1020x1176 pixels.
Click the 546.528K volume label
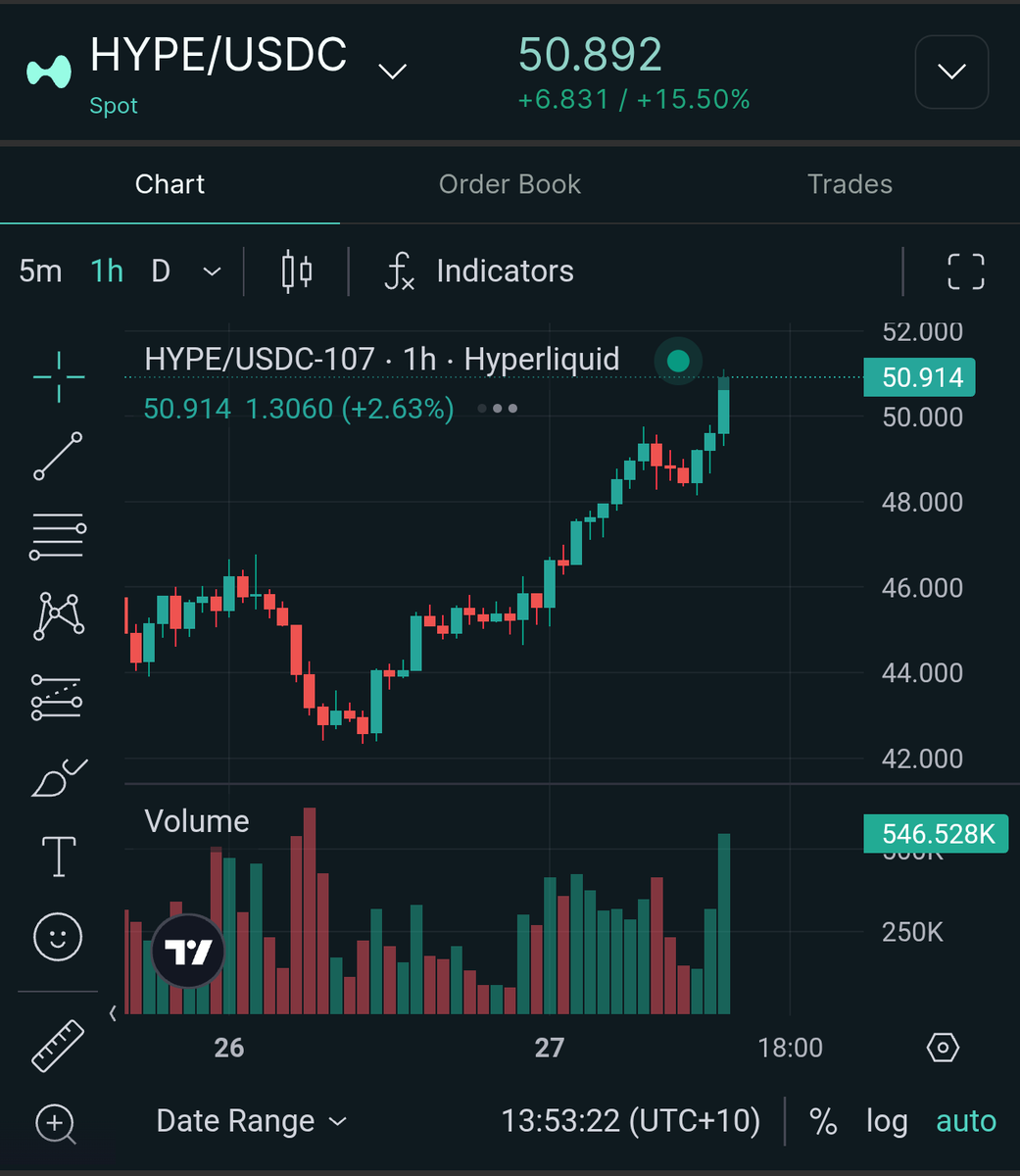[x=936, y=834]
